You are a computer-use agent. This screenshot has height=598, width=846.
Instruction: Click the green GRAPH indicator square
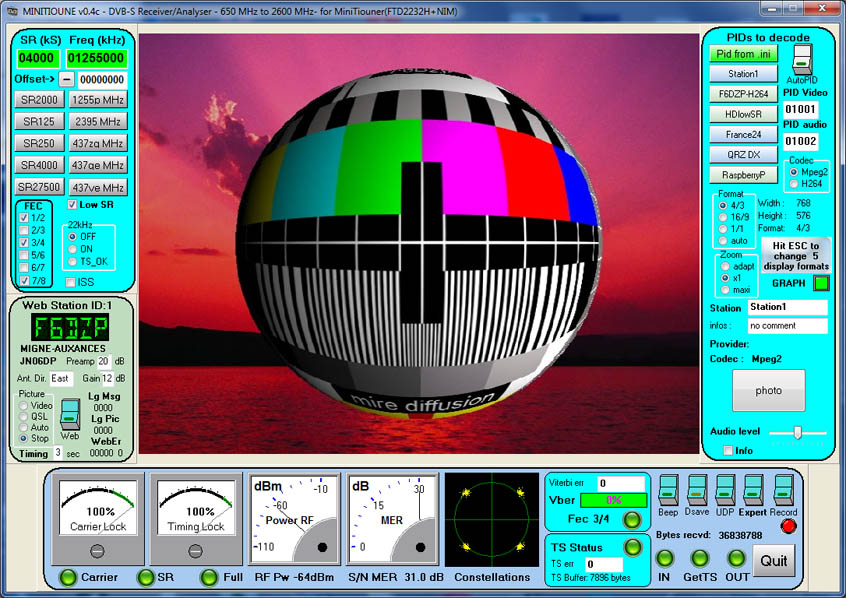click(x=821, y=283)
